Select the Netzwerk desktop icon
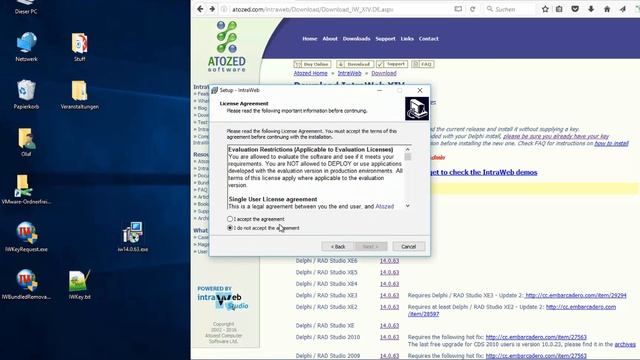The width and height of the screenshot is (640, 360). [x=26, y=47]
